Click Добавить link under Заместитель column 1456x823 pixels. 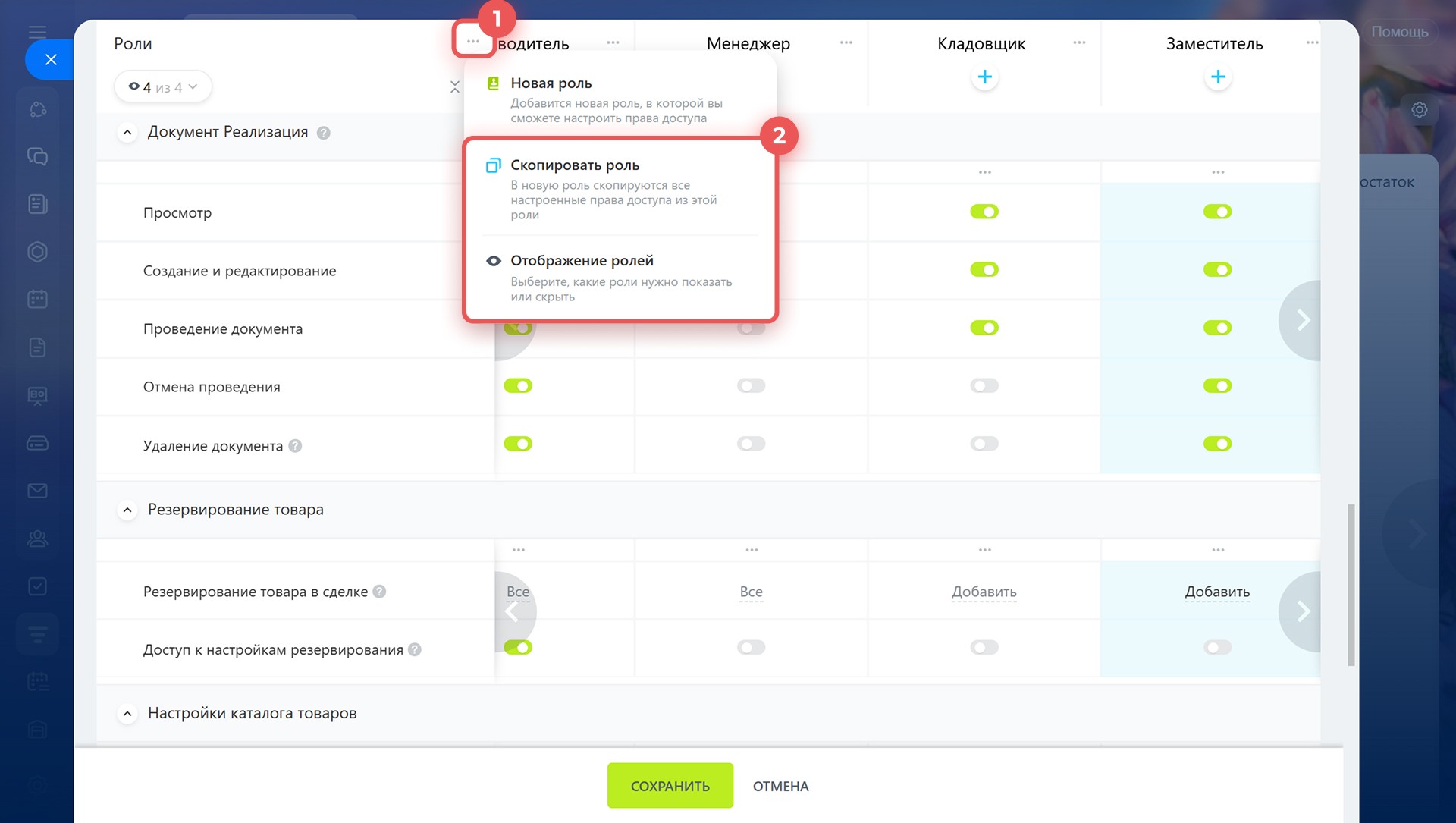[x=1216, y=592]
